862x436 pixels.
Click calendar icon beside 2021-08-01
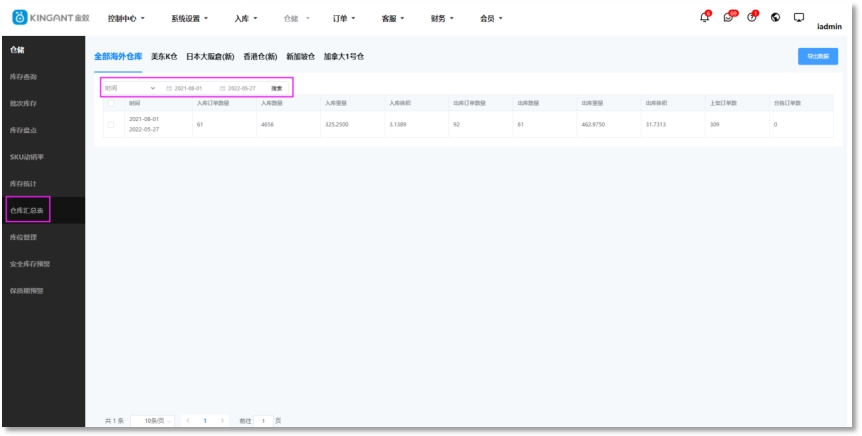(169, 88)
